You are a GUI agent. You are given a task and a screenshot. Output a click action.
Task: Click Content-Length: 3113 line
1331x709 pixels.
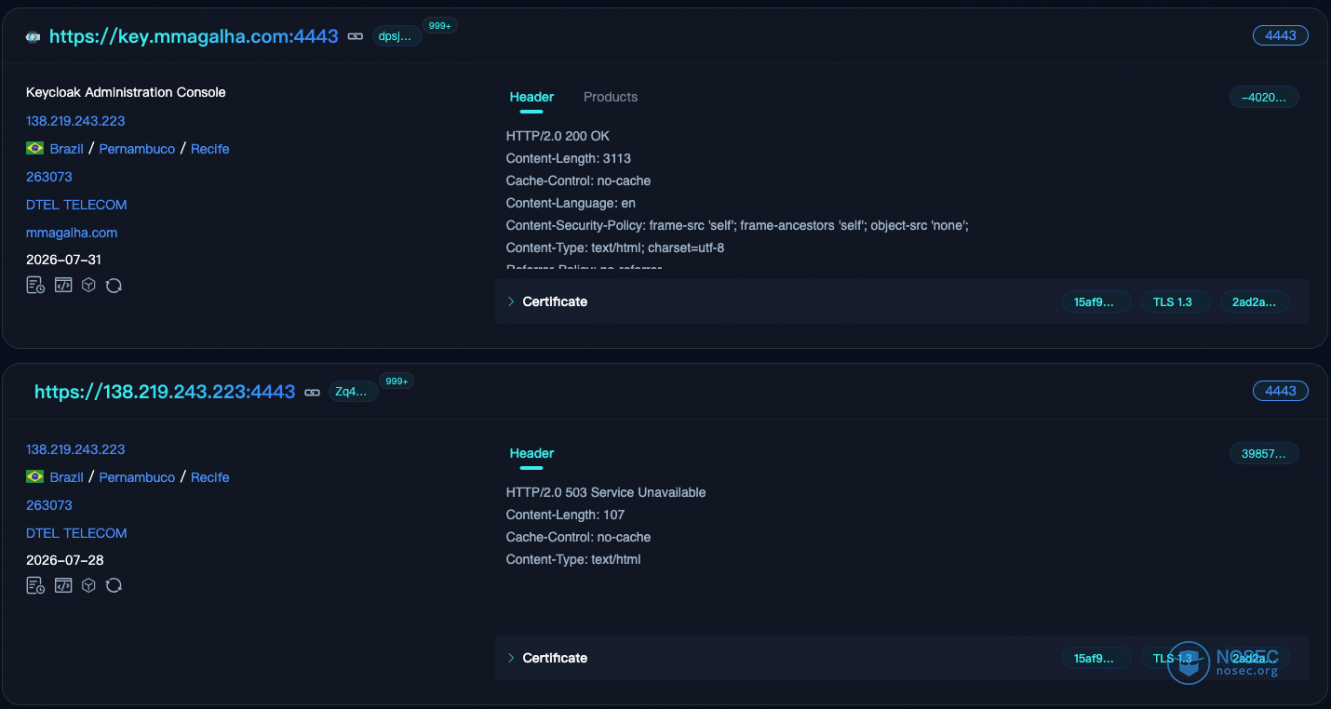[568, 158]
